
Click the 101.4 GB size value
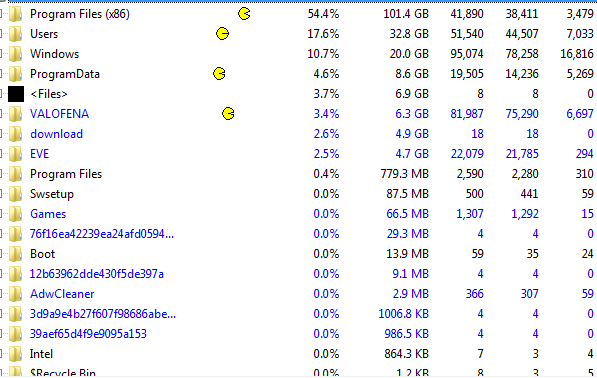pyautogui.click(x=406, y=14)
